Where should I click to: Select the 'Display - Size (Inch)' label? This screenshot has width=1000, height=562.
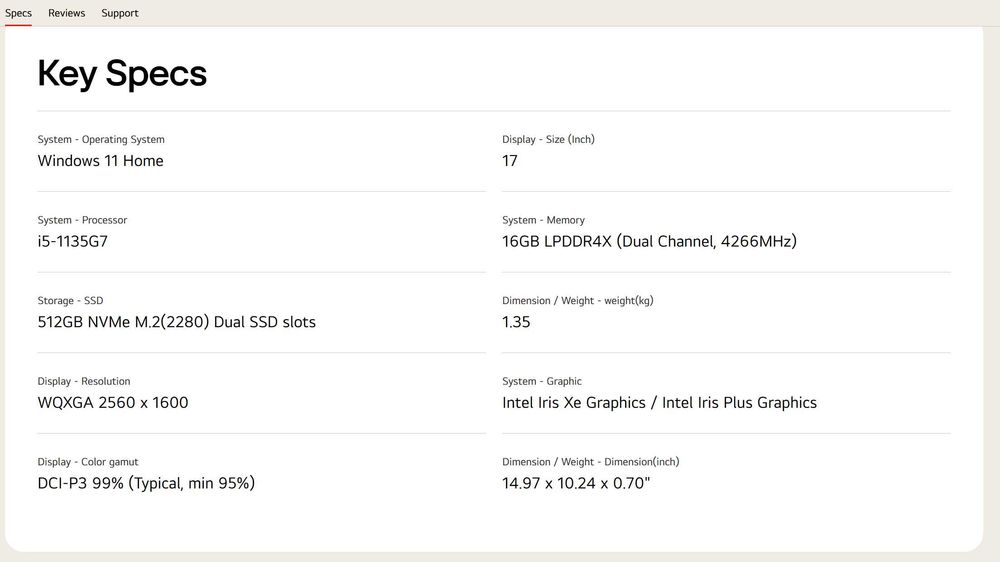point(548,139)
